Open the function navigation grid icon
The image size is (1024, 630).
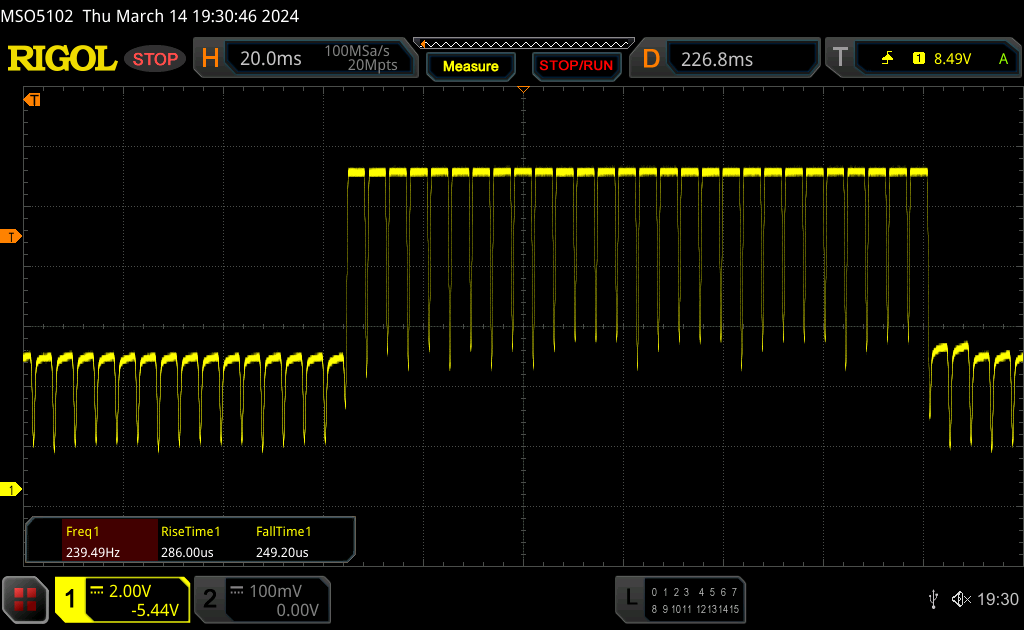(x=25, y=599)
